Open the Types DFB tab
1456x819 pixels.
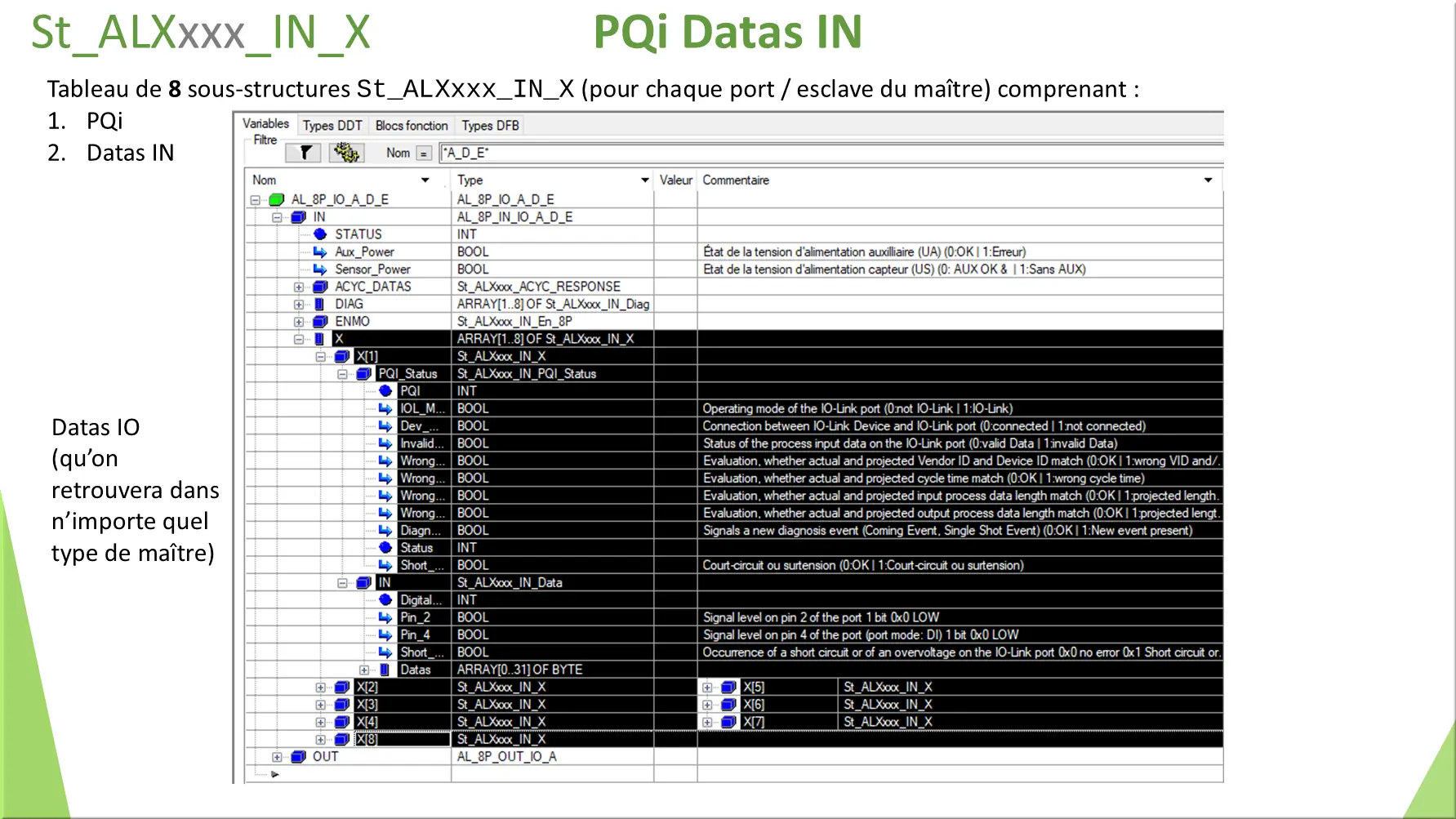pyautogui.click(x=490, y=126)
